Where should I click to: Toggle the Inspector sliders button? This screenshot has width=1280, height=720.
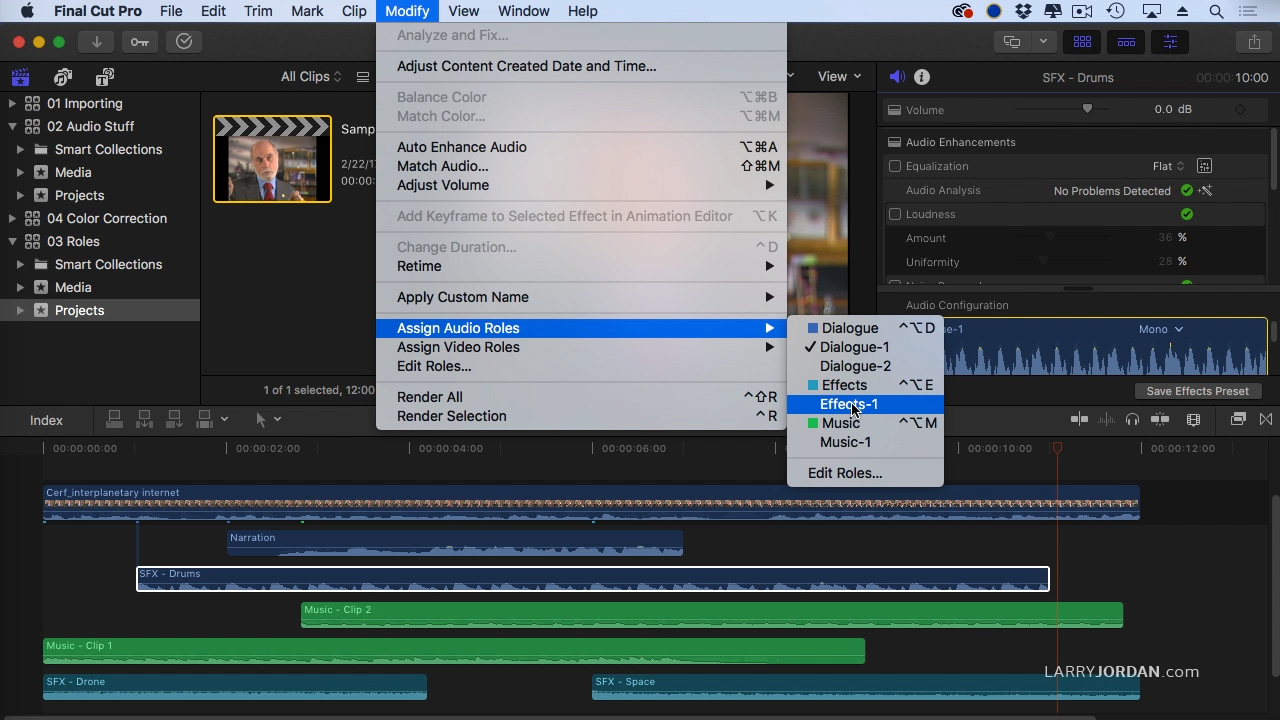[1170, 42]
